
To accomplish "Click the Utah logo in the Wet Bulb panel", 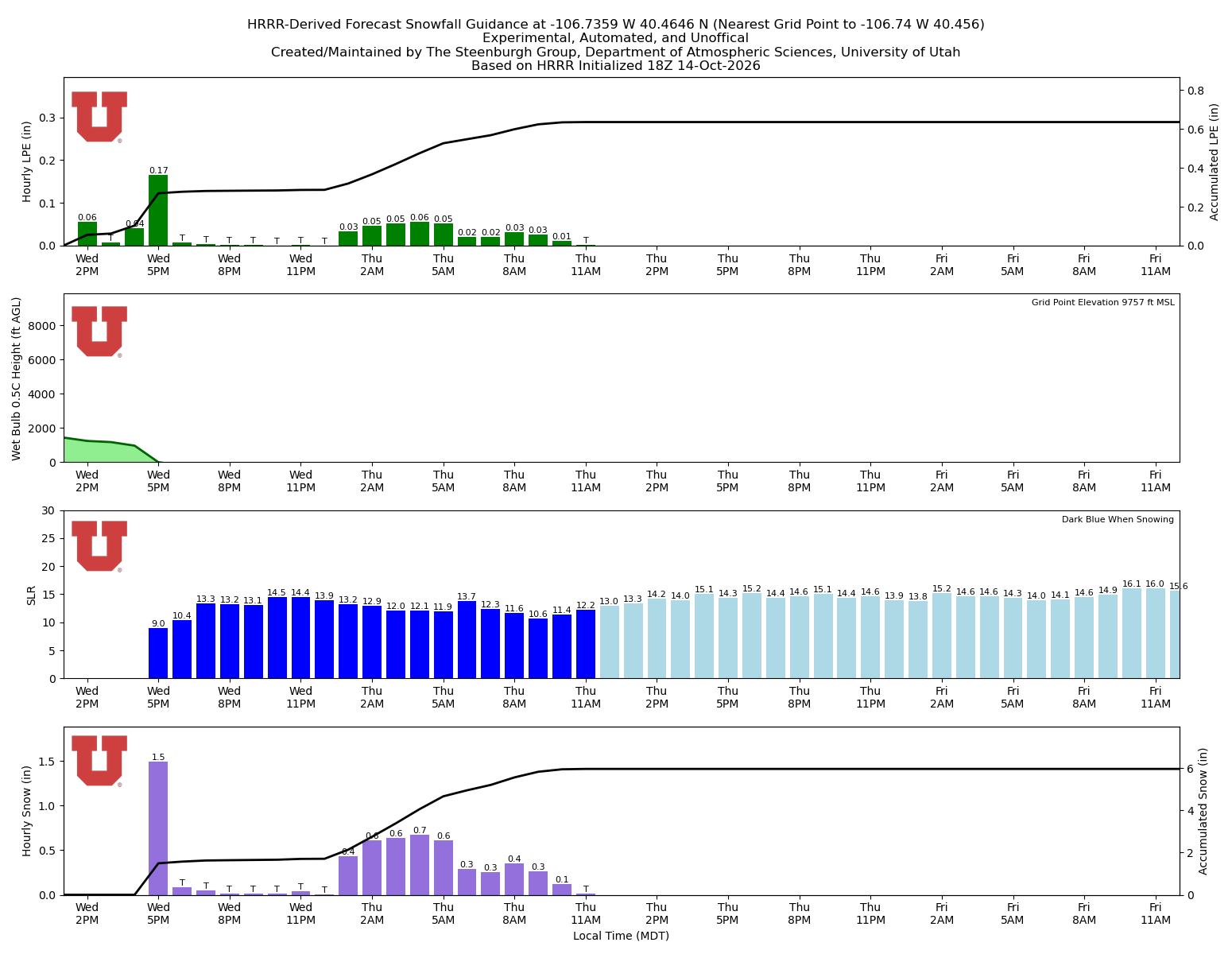I will 99,332.
